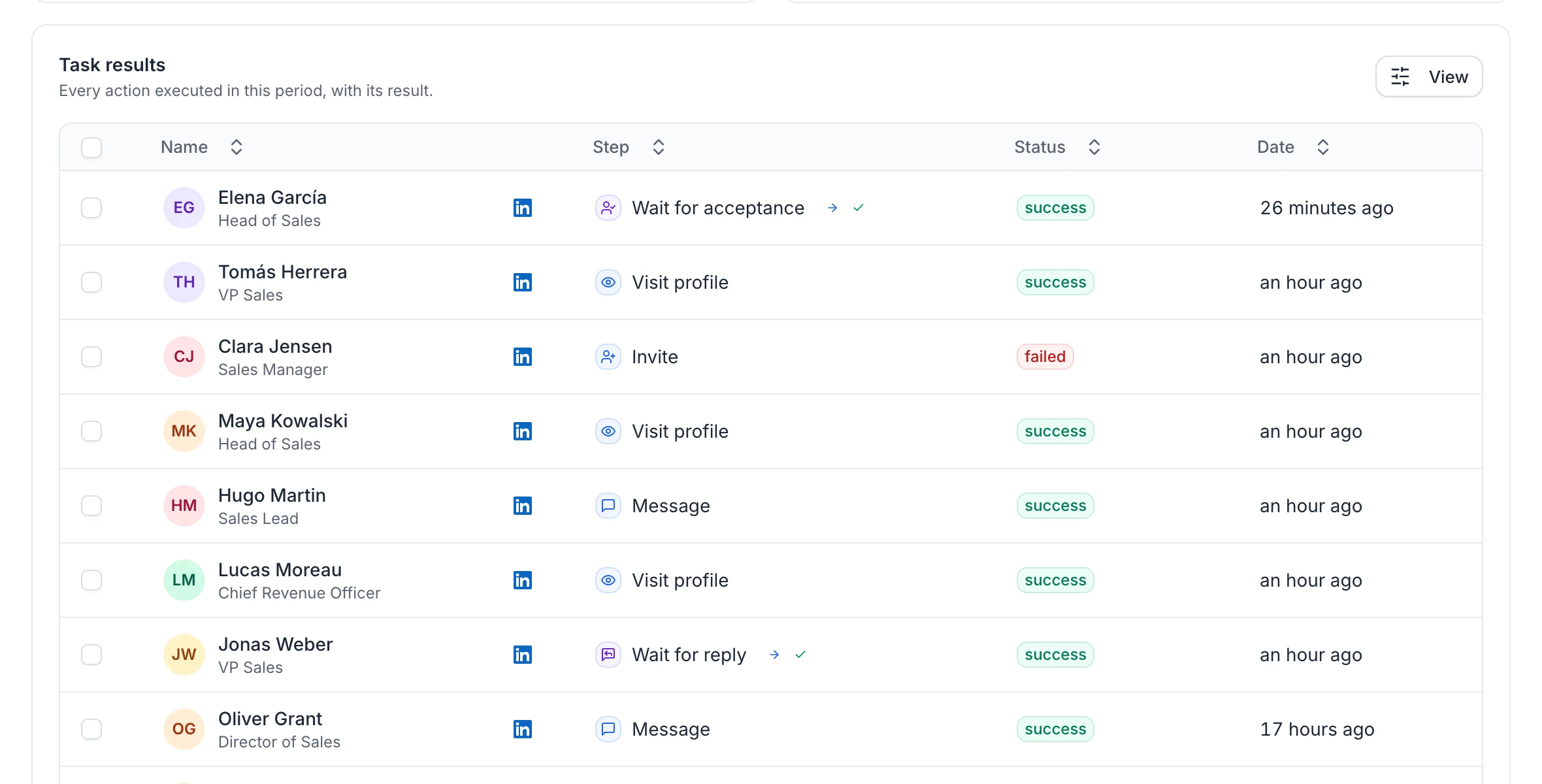The image size is (1542, 784).
Task: Click LinkedIn icon for Clara Jensen
Action: [522, 357]
